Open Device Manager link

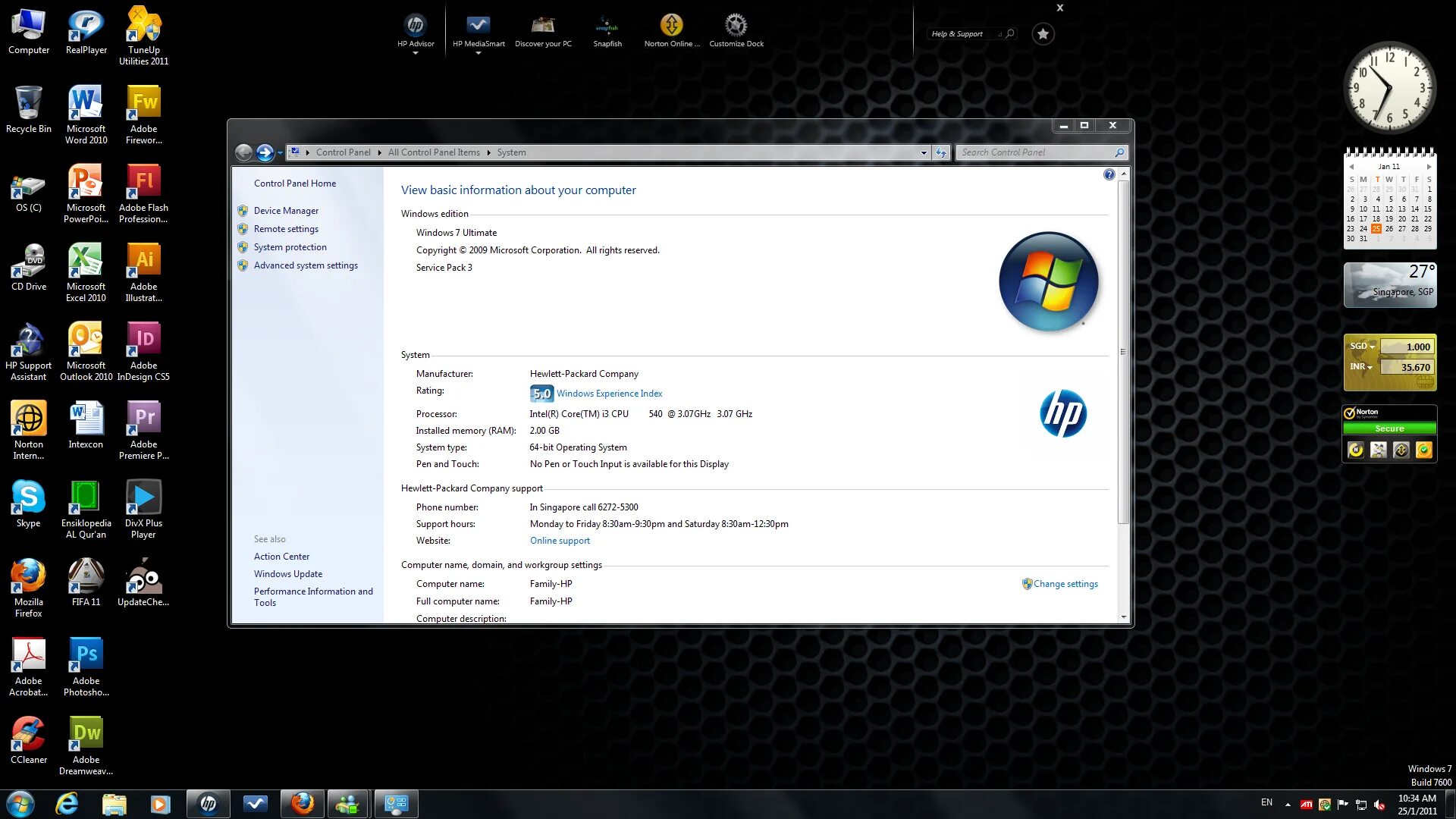[x=286, y=211]
